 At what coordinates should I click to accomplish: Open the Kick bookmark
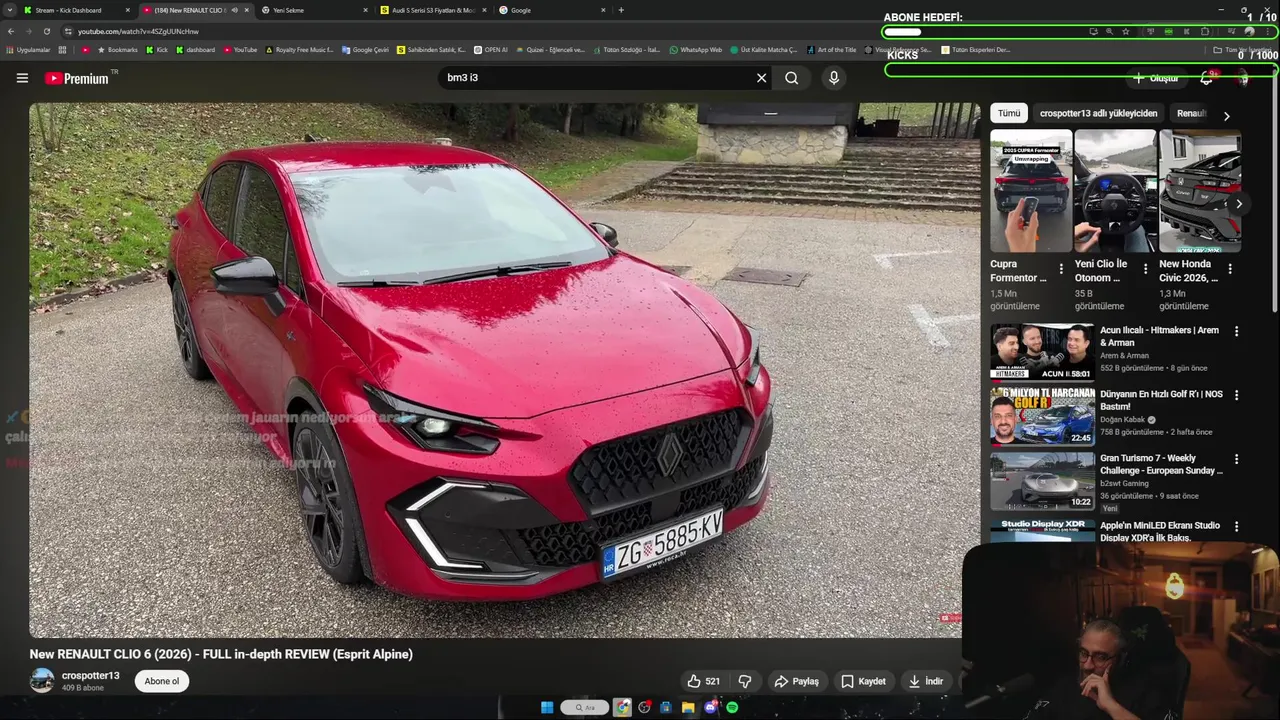pos(157,49)
